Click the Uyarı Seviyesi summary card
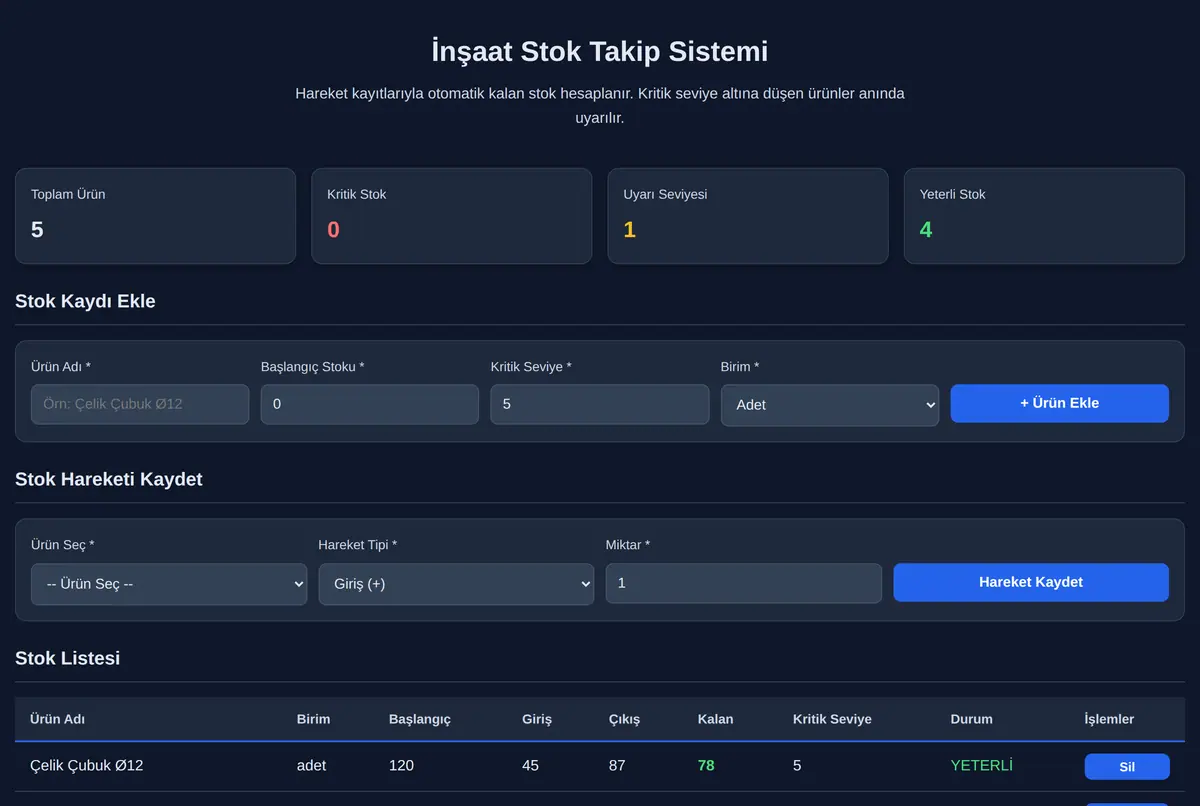Image resolution: width=1200 pixels, height=806 pixels. [x=748, y=216]
